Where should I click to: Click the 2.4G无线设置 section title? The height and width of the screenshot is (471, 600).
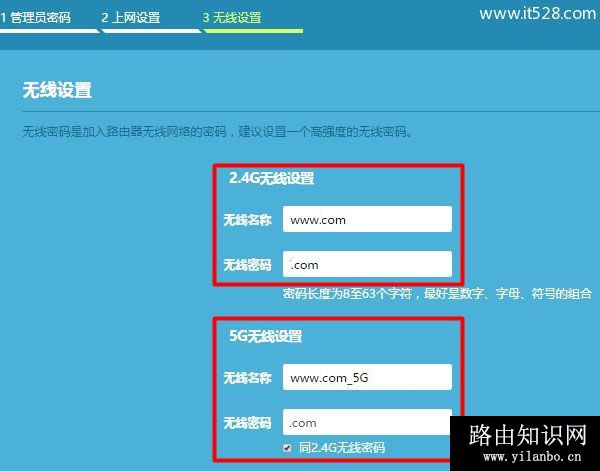point(271,178)
